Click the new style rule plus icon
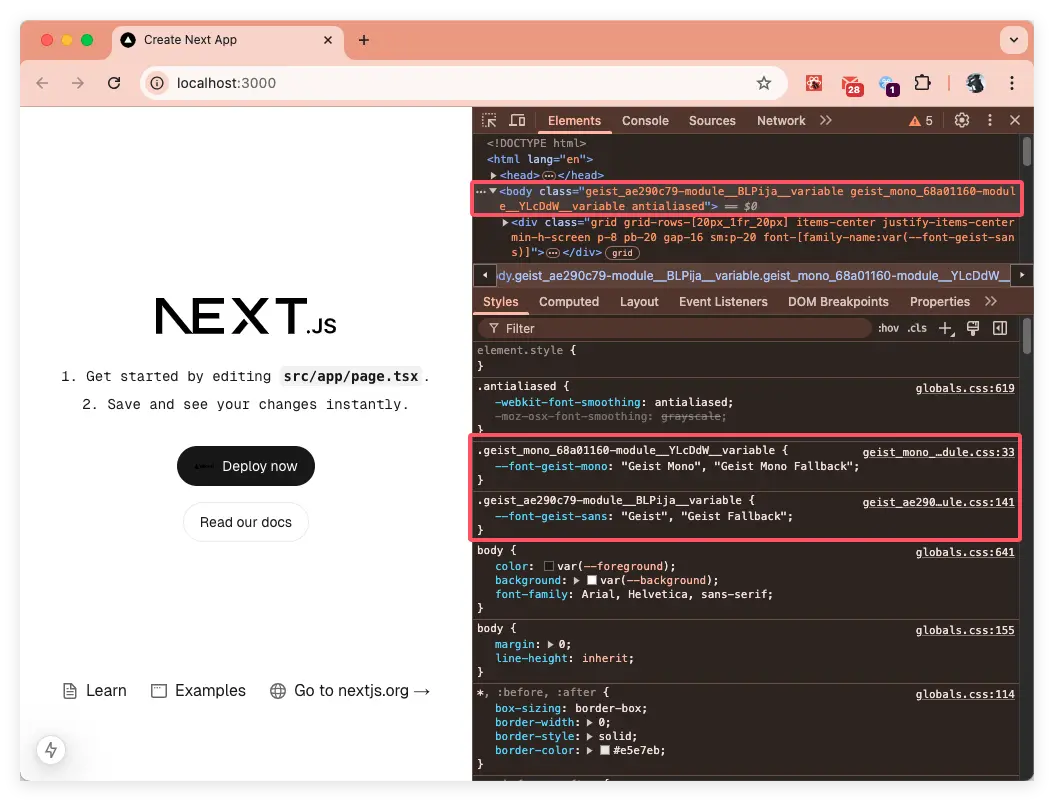Viewport: 1054px width, 801px height. (x=945, y=328)
